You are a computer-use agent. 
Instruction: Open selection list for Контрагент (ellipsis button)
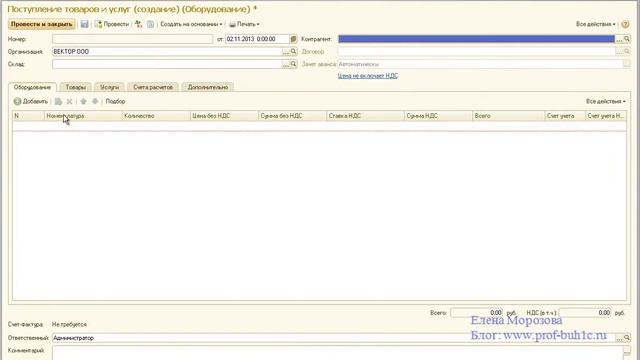click(x=619, y=39)
